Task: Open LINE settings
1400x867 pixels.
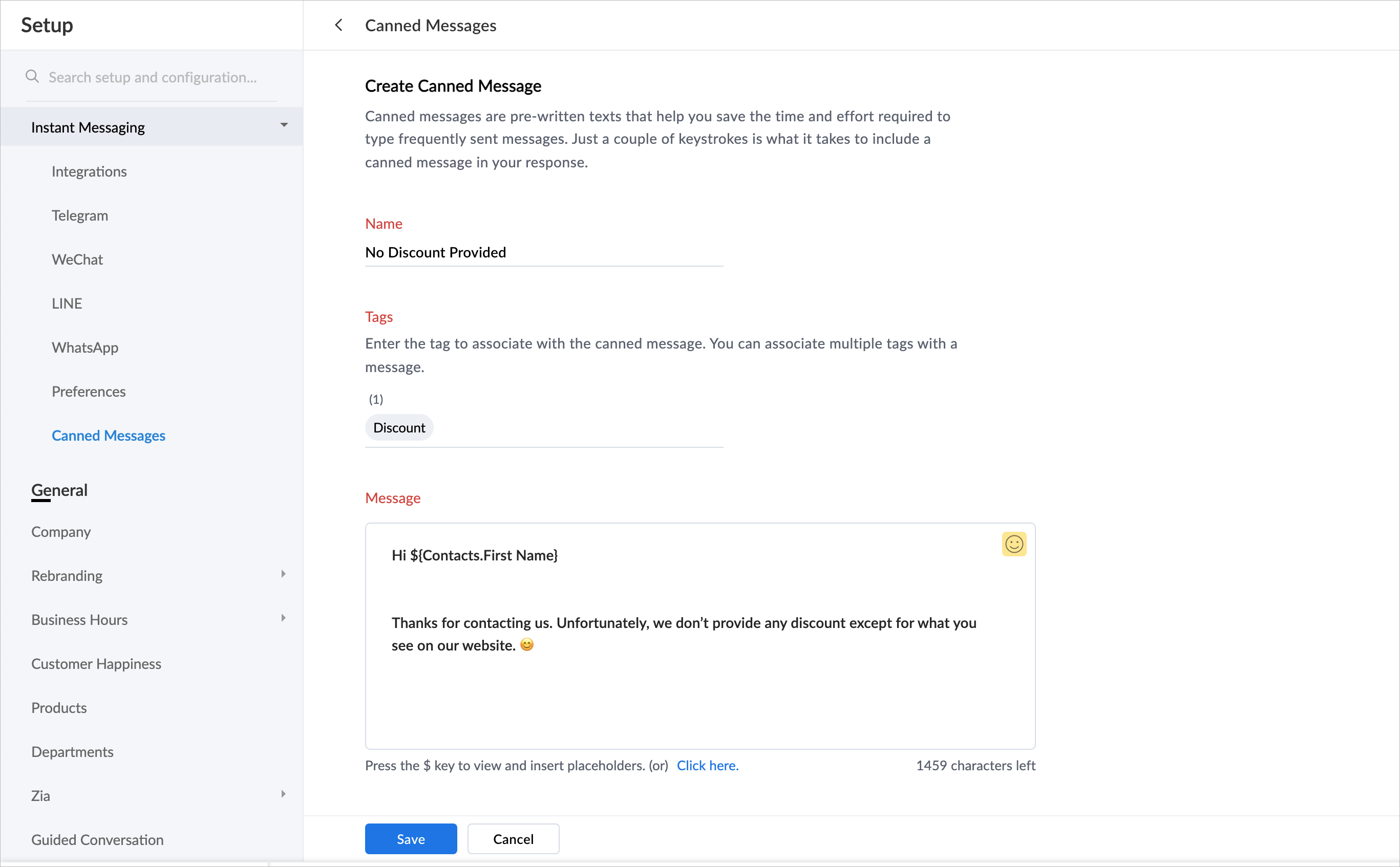Action: pyautogui.click(x=67, y=304)
